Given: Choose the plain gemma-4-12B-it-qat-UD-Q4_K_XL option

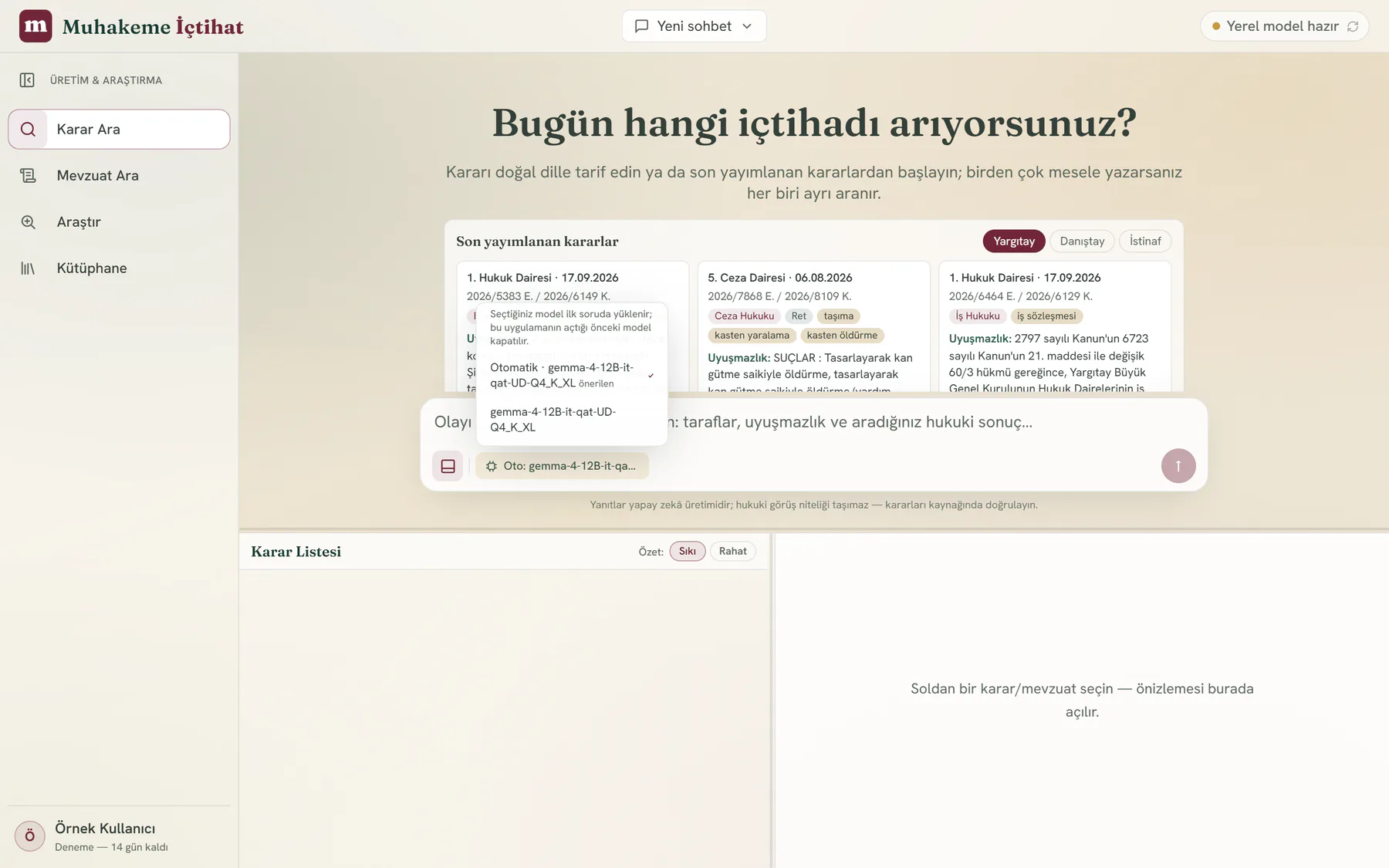Looking at the screenshot, I should pyautogui.click(x=572, y=419).
